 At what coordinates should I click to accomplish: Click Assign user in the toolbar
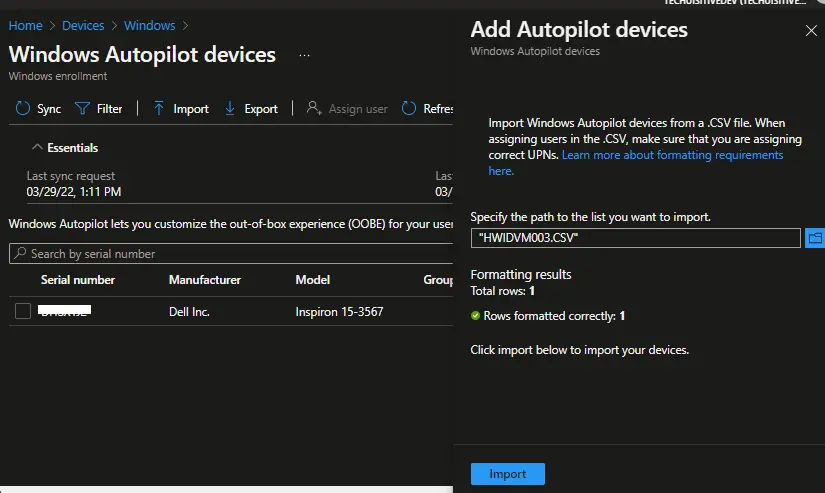pos(358,109)
